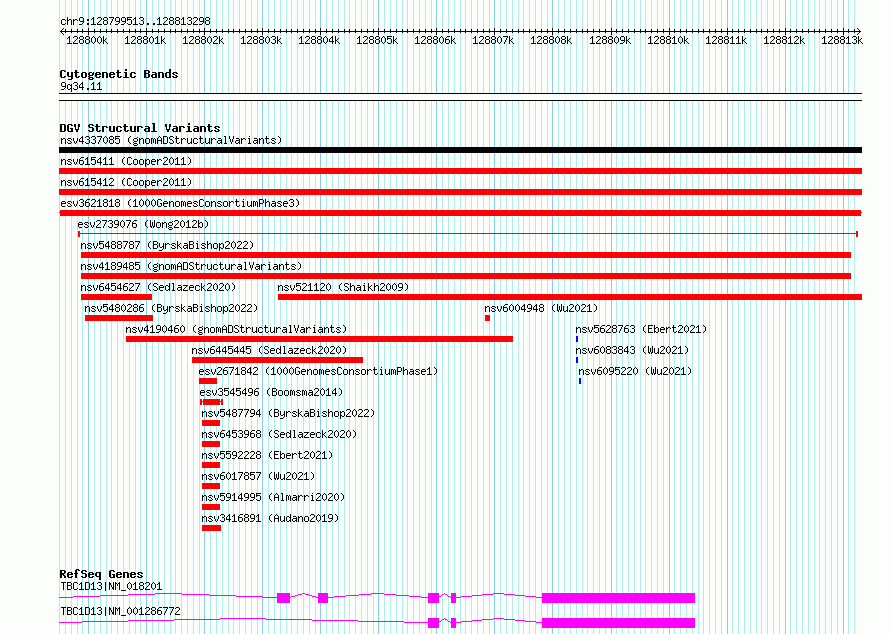Click the chr9:128799513..128813298 region label
The image size is (890, 634).
(x=136, y=21)
